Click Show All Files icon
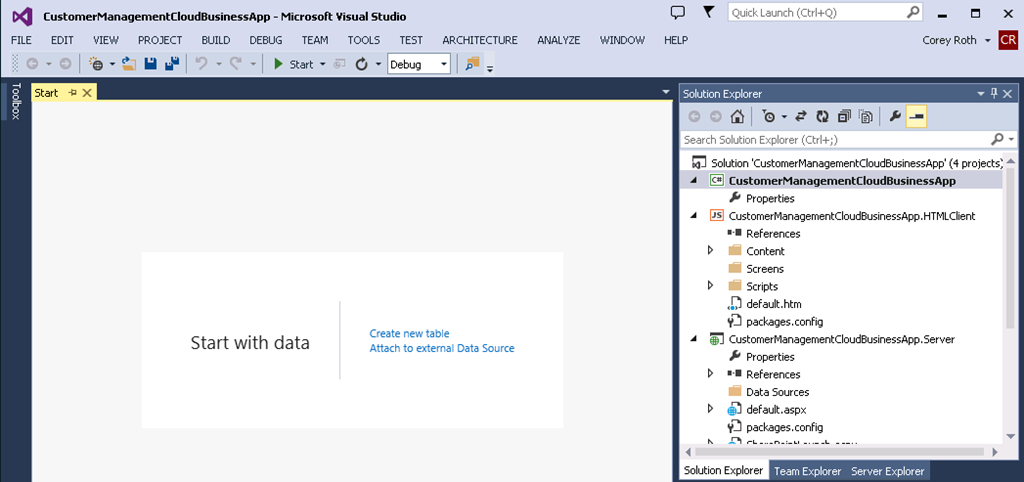 (866, 117)
